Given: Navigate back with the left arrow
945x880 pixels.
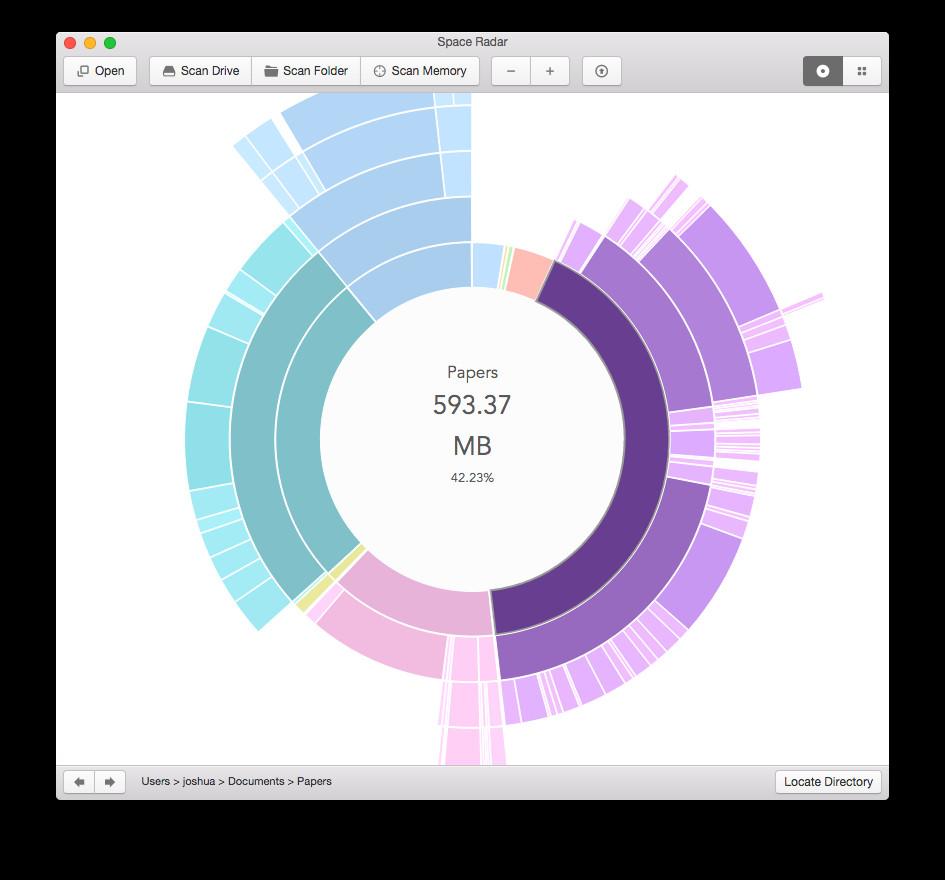Looking at the screenshot, I should (79, 782).
